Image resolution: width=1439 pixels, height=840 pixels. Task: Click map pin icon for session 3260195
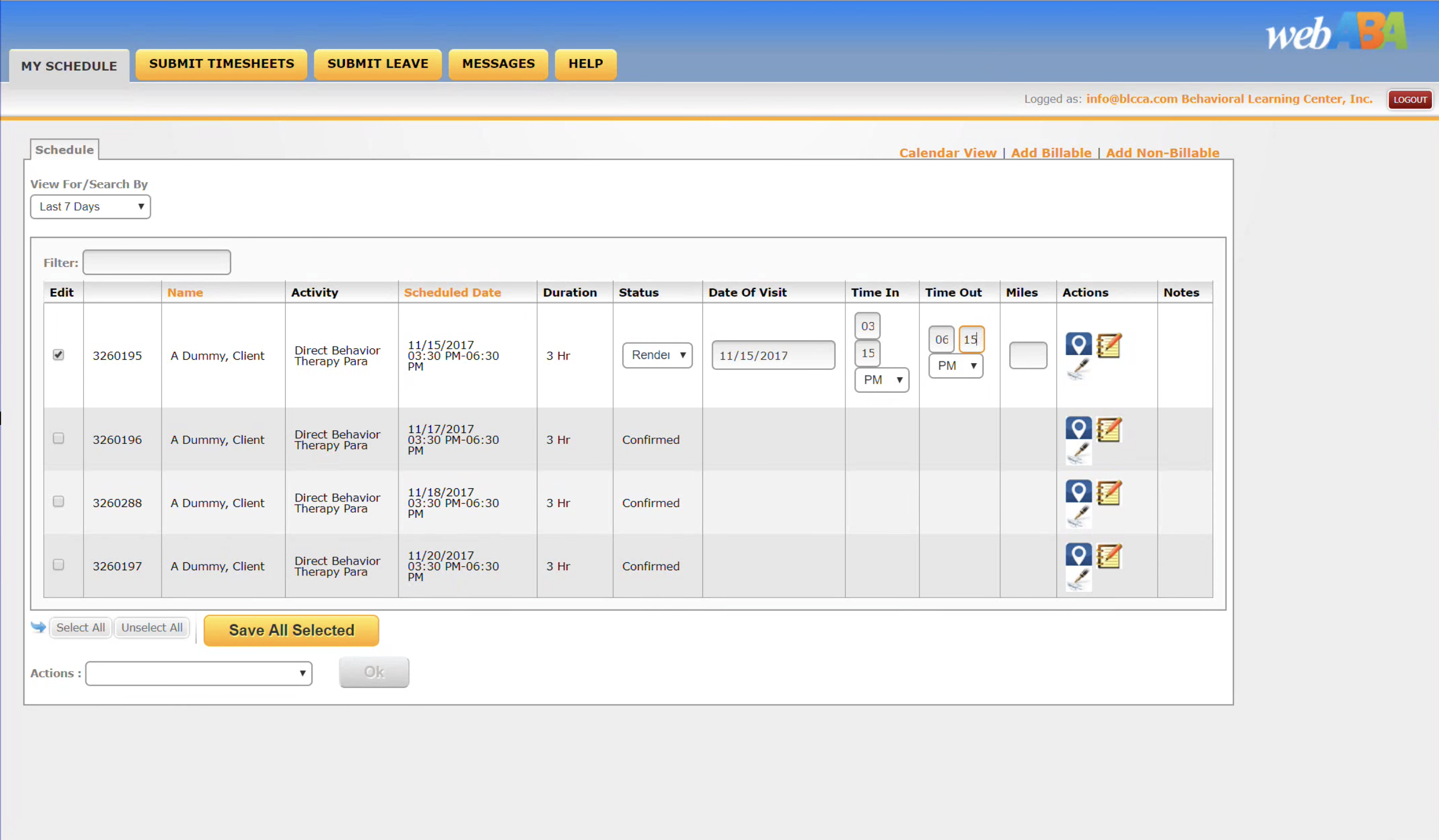click(1078, 344)
